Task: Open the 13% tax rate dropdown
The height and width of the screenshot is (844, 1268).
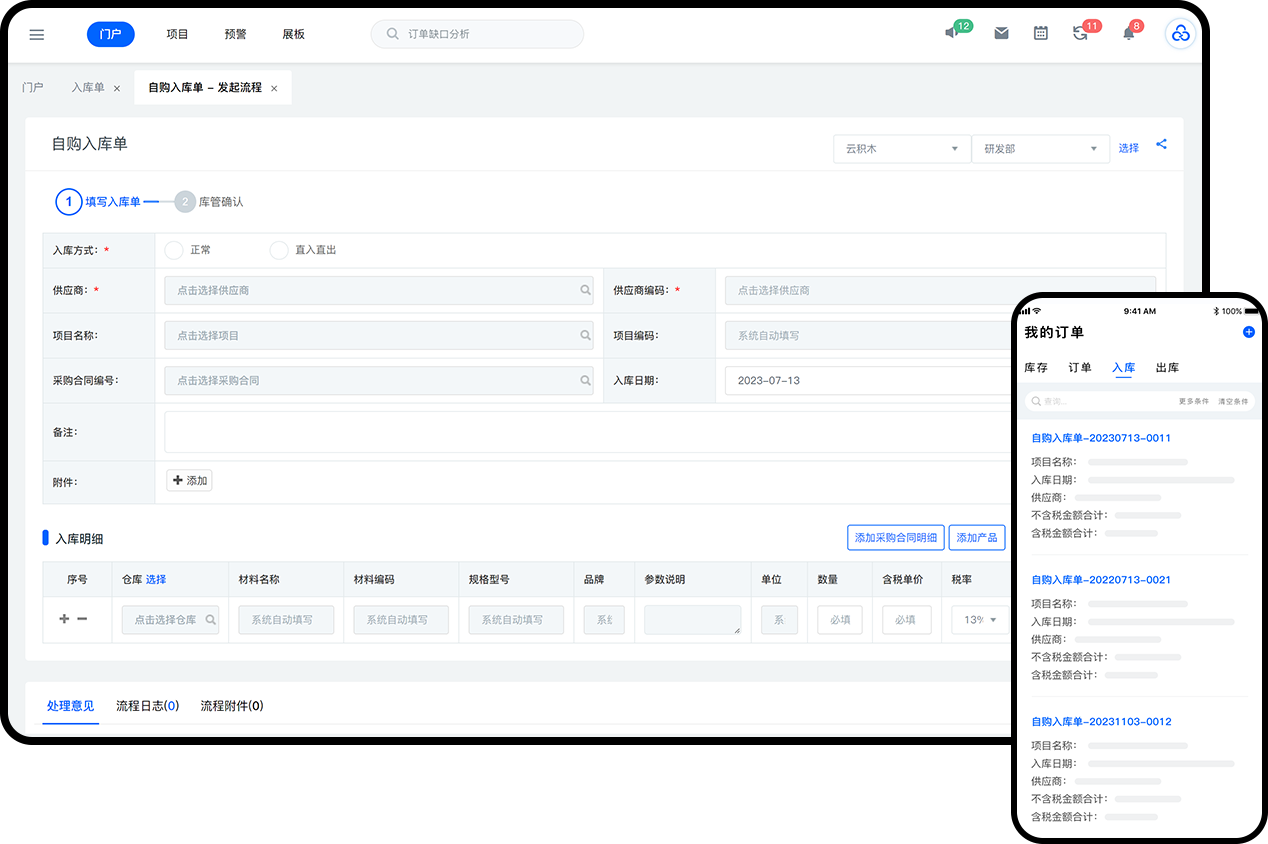Action: (979, 620)
